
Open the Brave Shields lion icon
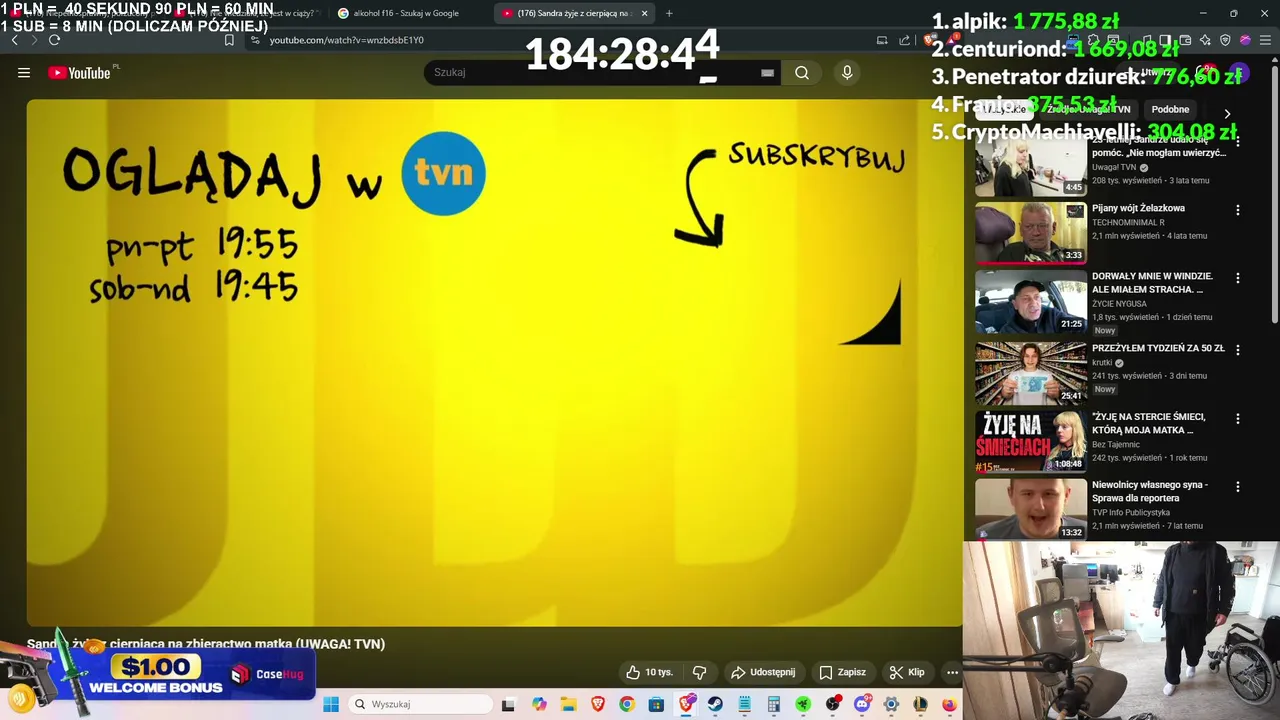coord(930,40)
